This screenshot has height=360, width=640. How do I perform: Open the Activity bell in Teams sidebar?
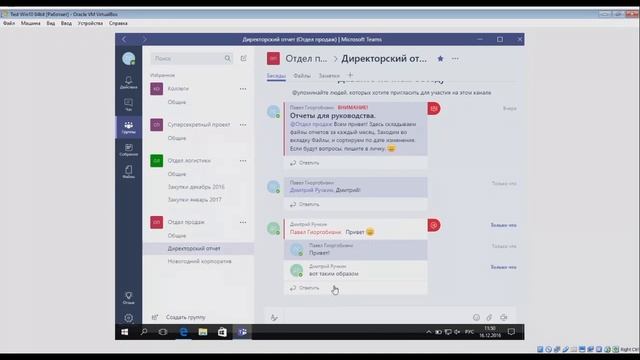point(129,82)
